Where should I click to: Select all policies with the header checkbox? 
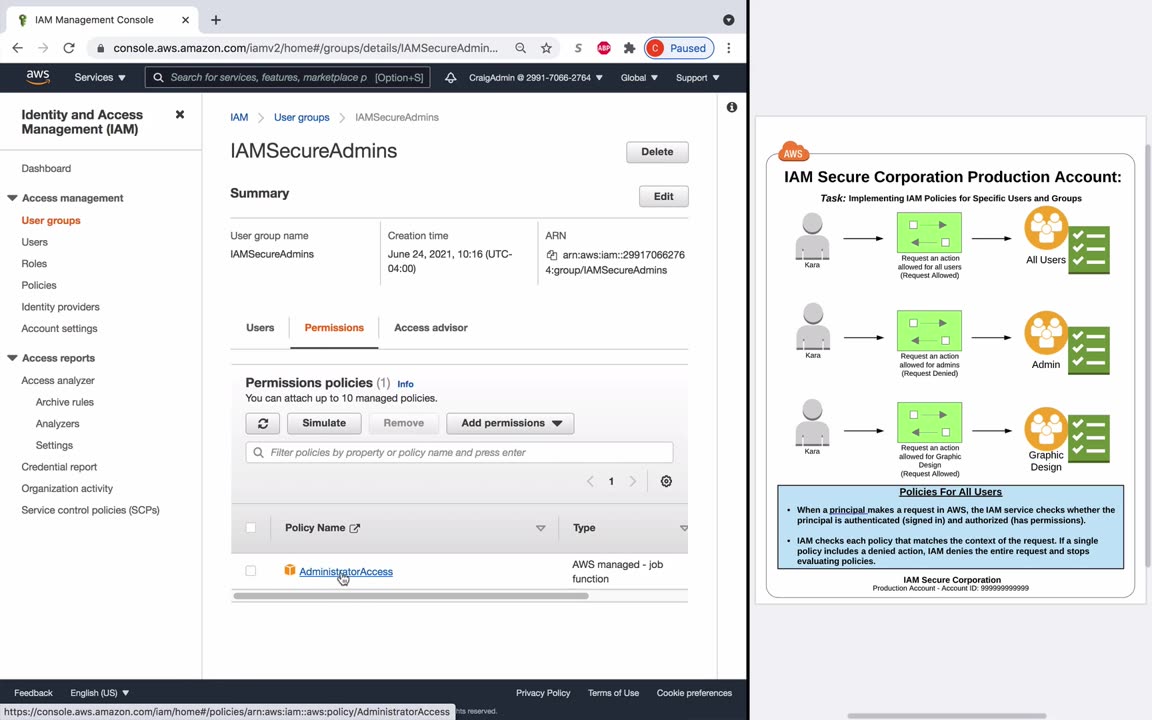click(x=251, y=528)
